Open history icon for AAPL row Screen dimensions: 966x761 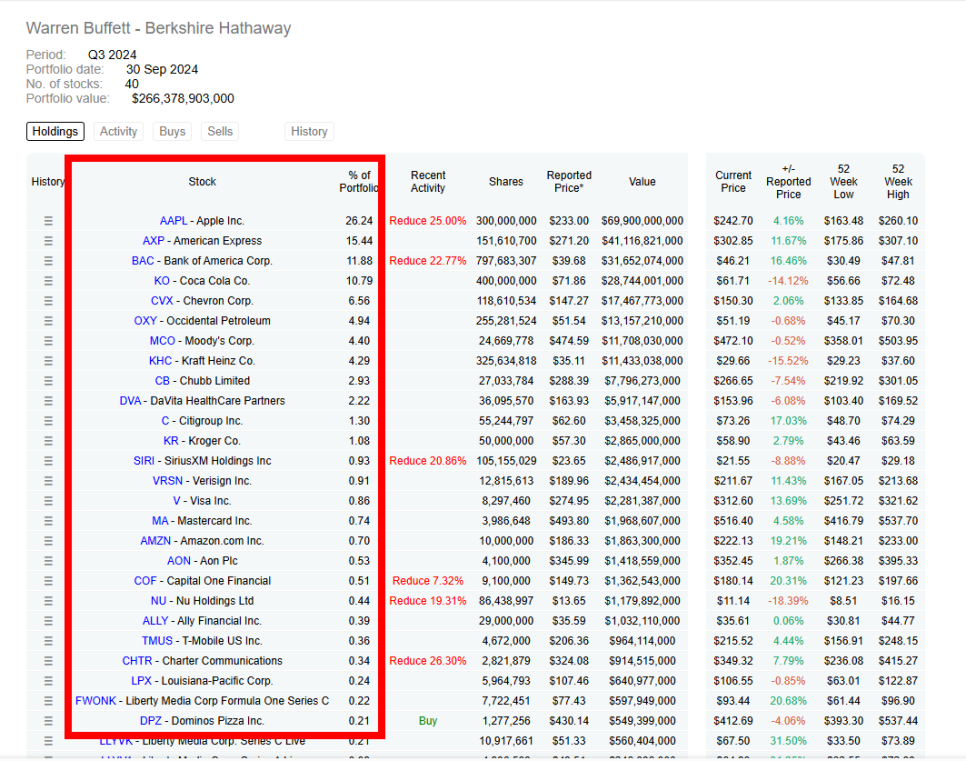click(x=48, y=221)
